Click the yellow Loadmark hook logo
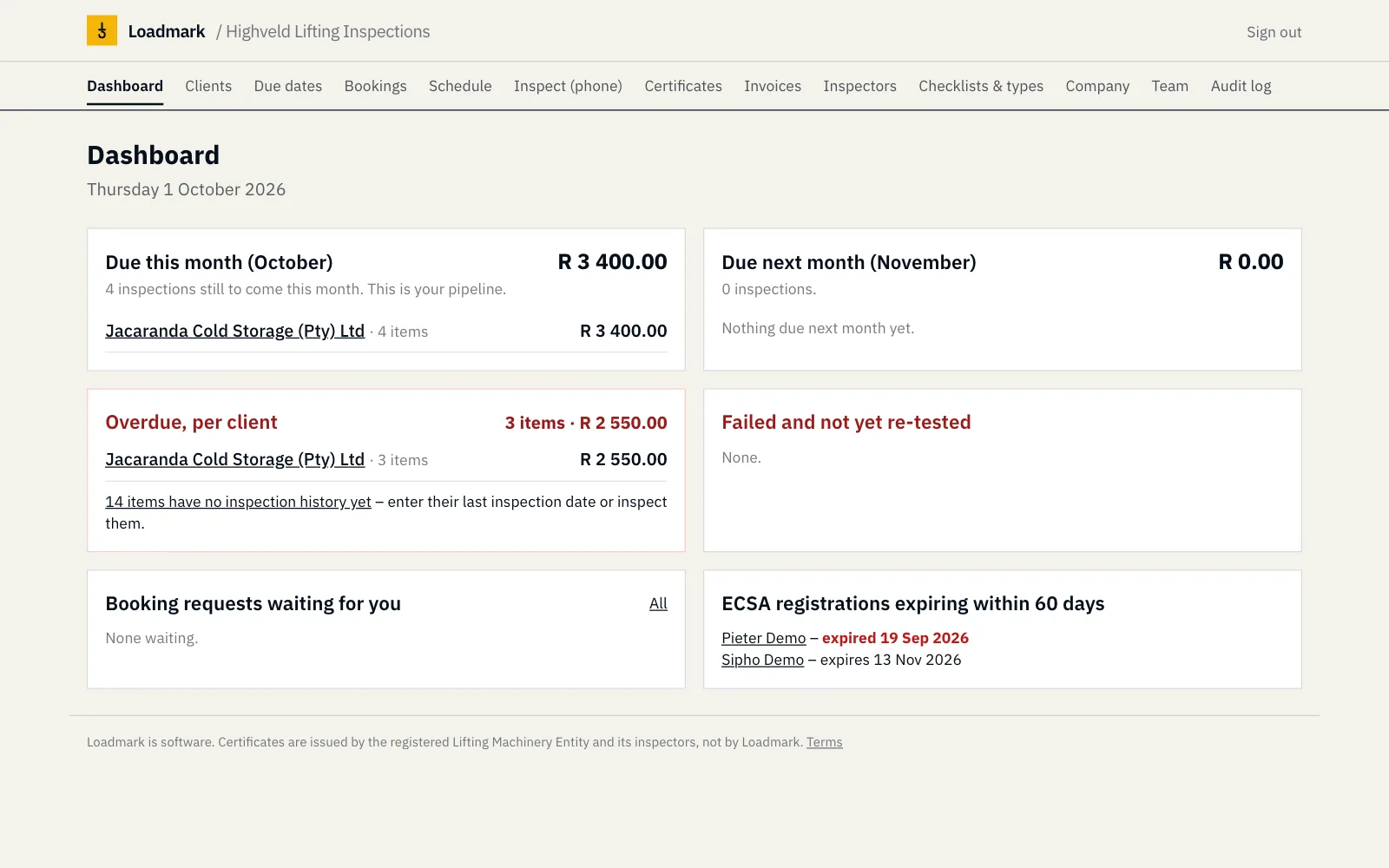Screen dimensions: 1389x868 coord(102,31)
